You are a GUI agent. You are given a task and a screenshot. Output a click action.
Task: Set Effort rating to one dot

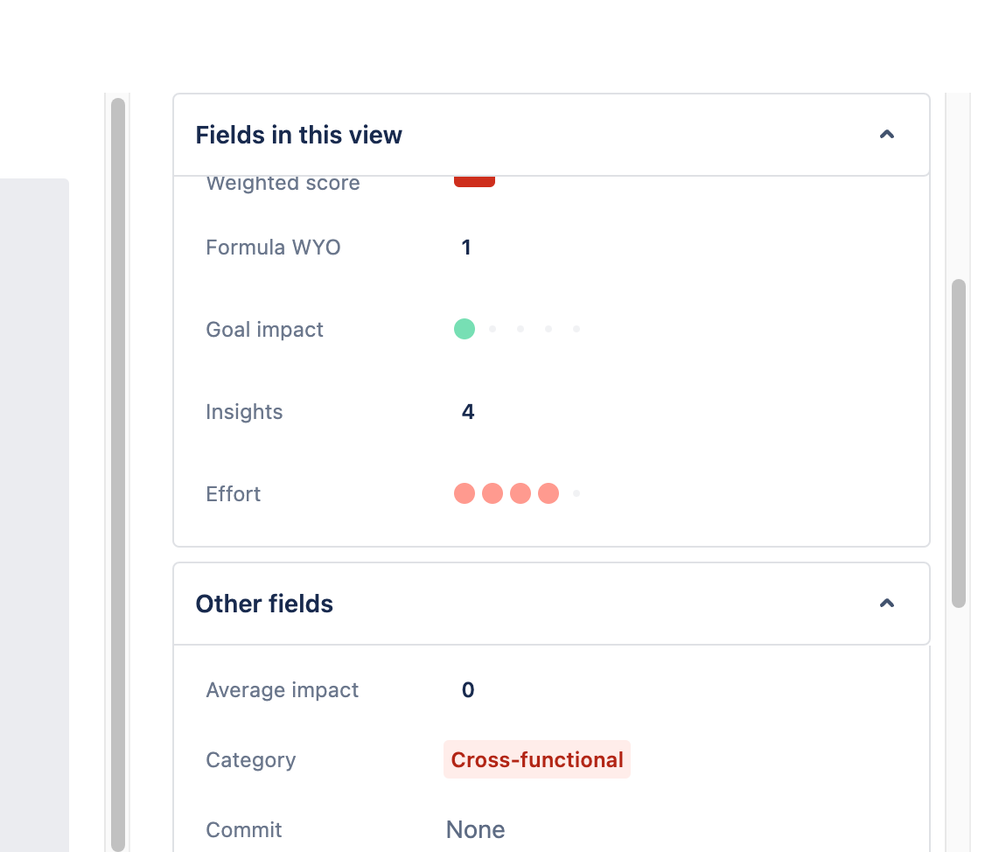coord(464,493)
